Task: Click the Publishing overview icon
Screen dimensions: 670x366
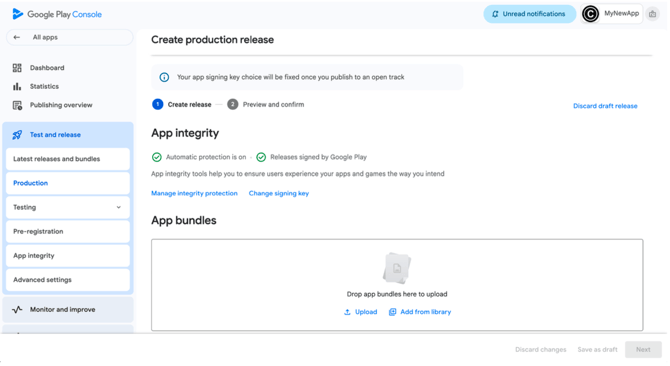Action: click(x=17, y=105)
